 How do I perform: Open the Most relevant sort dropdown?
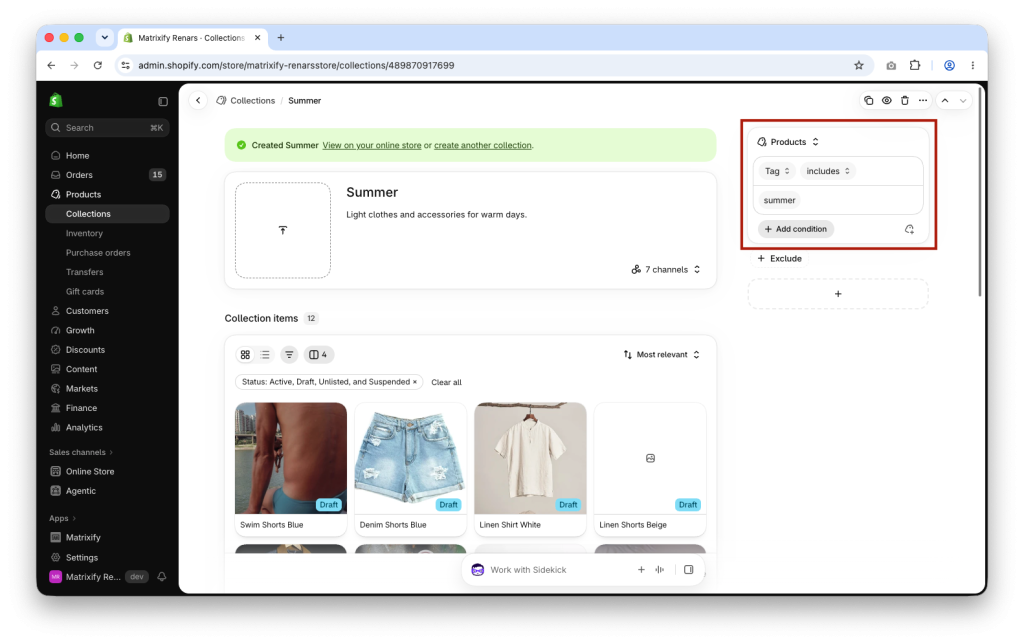(x=662, y=355)
